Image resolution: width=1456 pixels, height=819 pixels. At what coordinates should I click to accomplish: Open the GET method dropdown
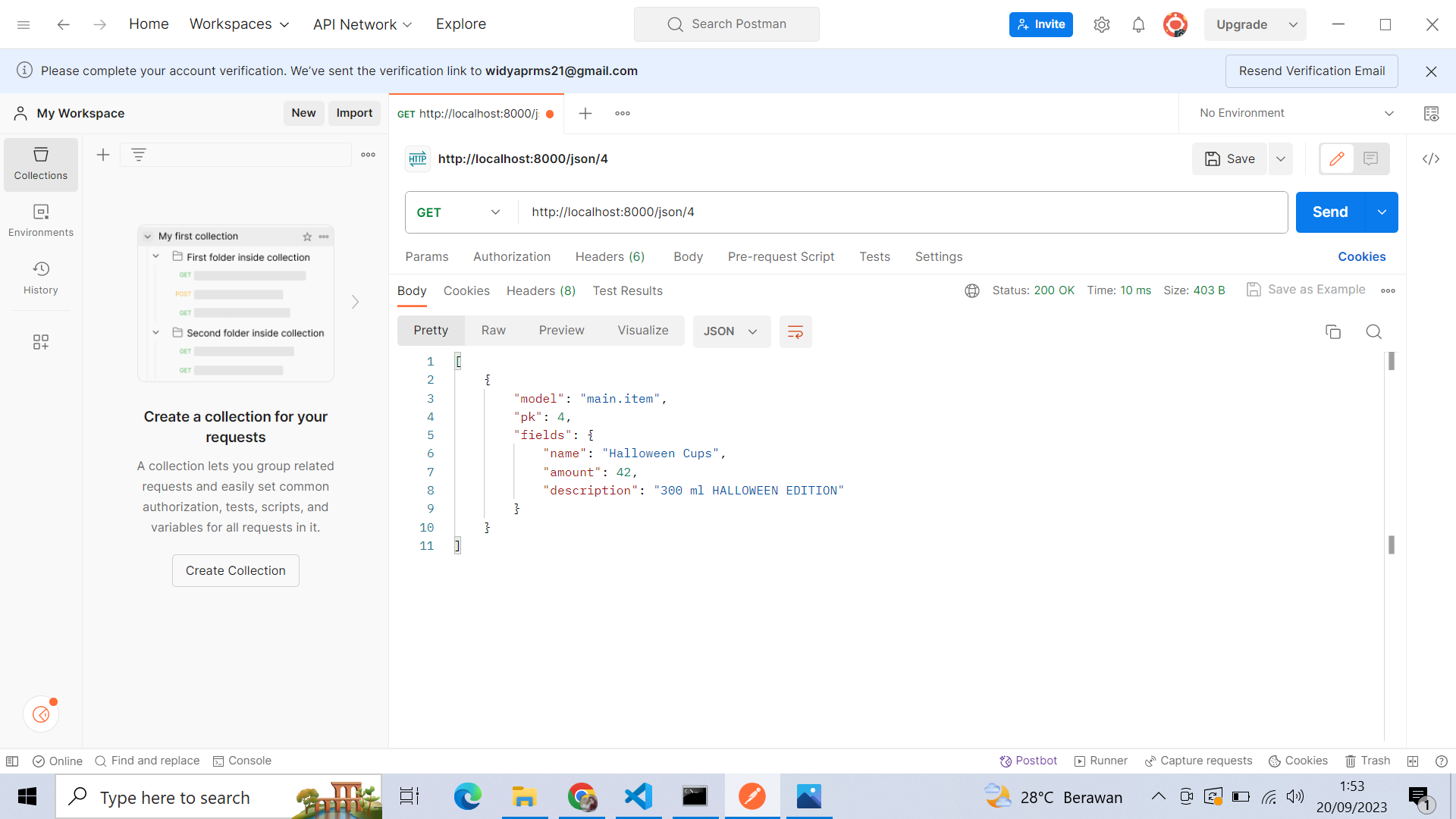pyautogui.click(x=458, y=212)
